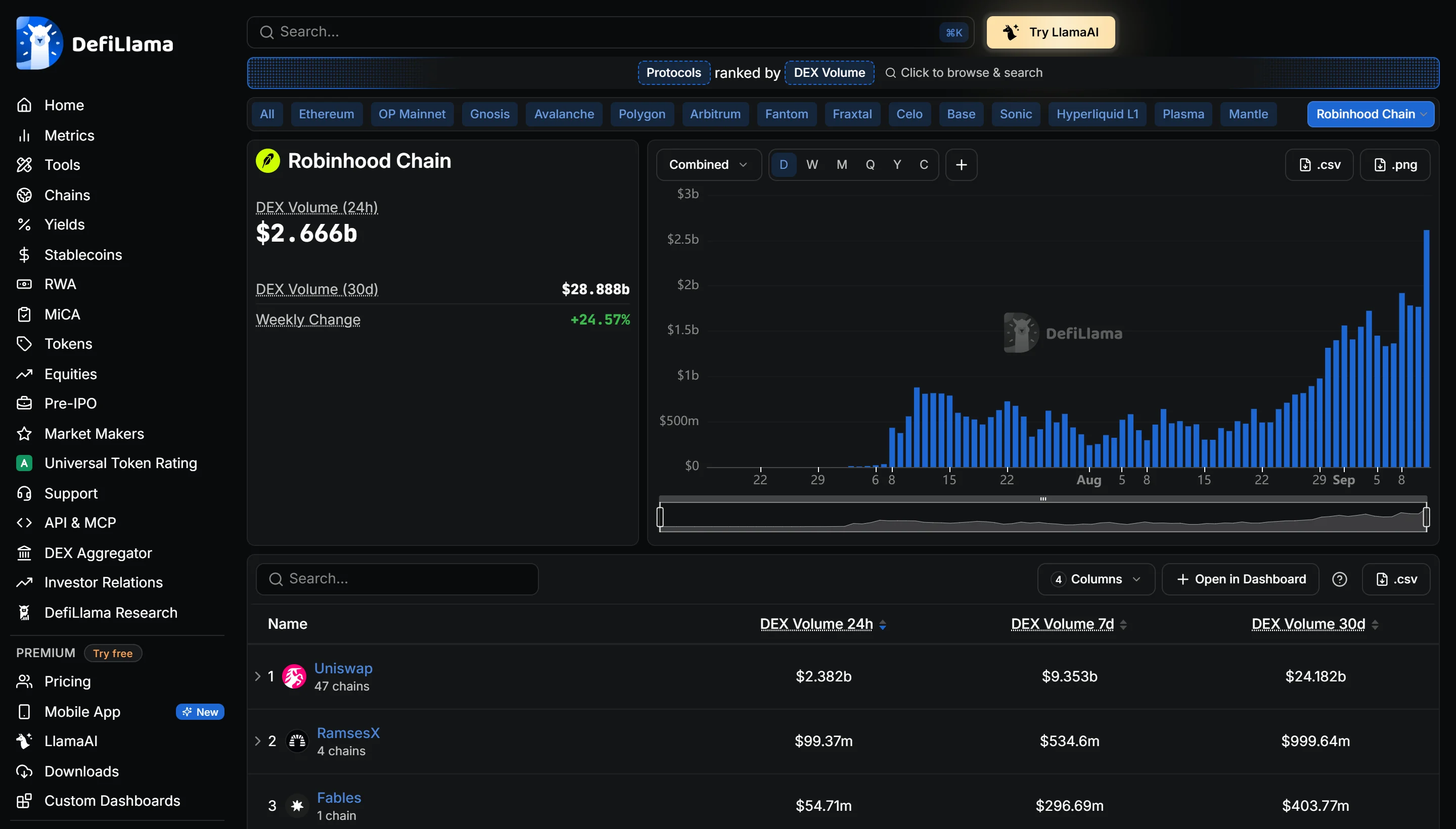The width and height of the screenshot is (1456, 829).
Task: Open the Pricing page
Action: coord(67,681)
